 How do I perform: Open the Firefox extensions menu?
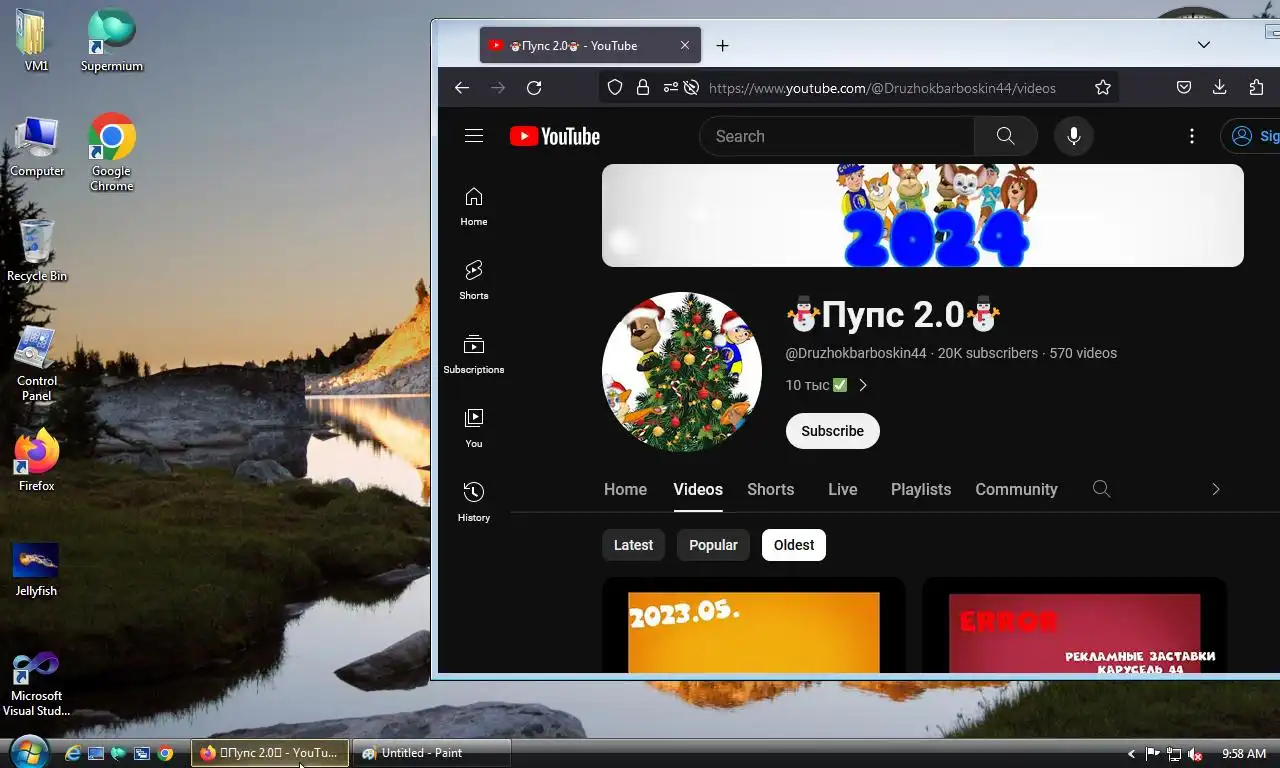click(1257, 88)
